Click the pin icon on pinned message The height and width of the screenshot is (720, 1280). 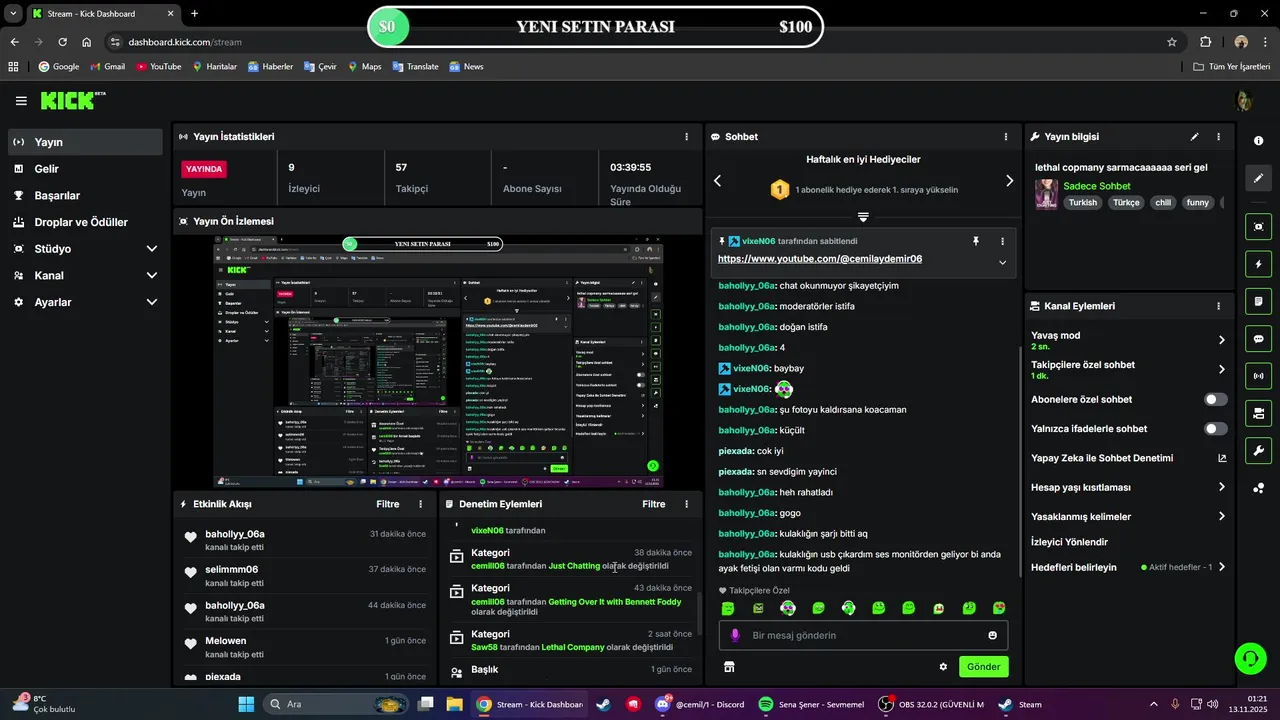click(x=976, y=241)
